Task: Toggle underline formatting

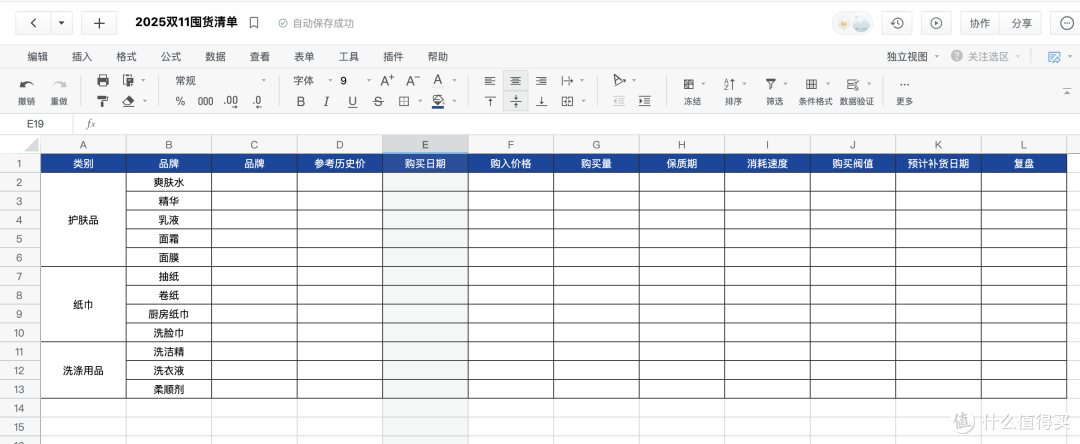Action: point(352,101)
